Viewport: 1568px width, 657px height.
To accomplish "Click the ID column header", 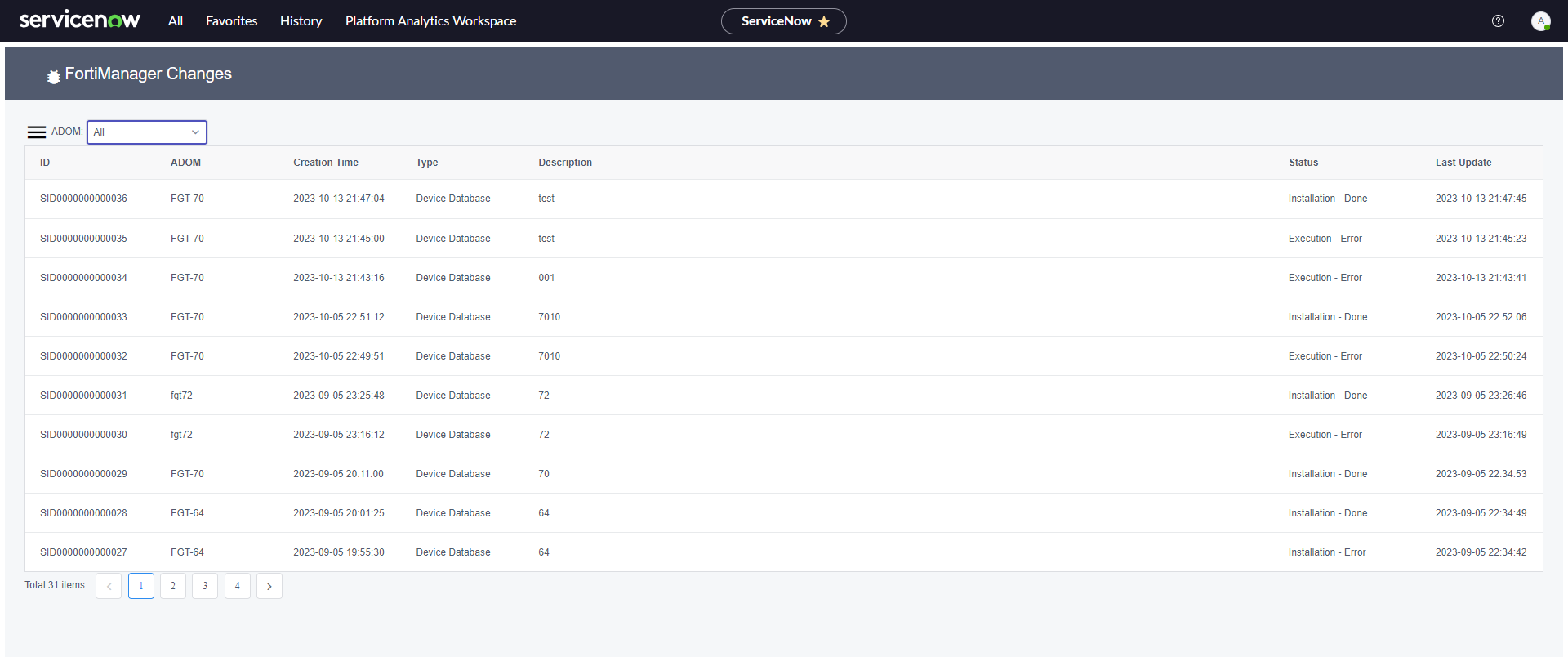I will [45, 163].
